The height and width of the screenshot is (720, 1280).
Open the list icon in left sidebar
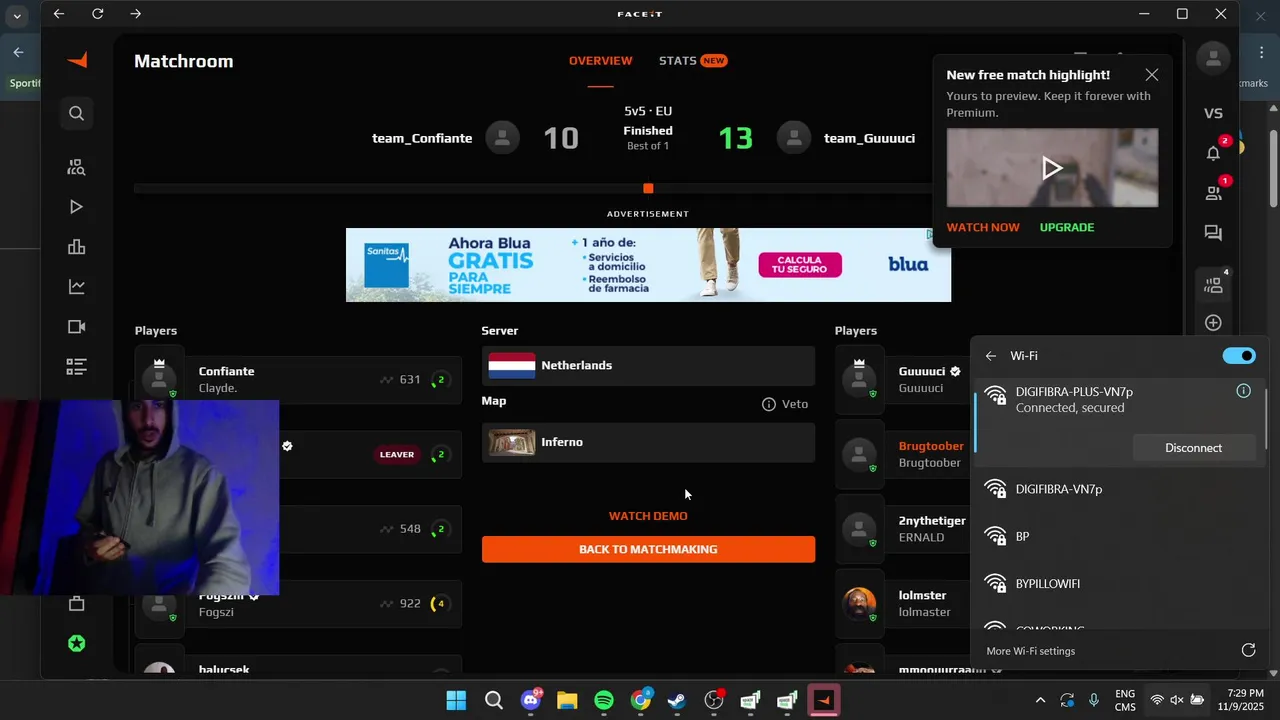[x=76, y=367]
